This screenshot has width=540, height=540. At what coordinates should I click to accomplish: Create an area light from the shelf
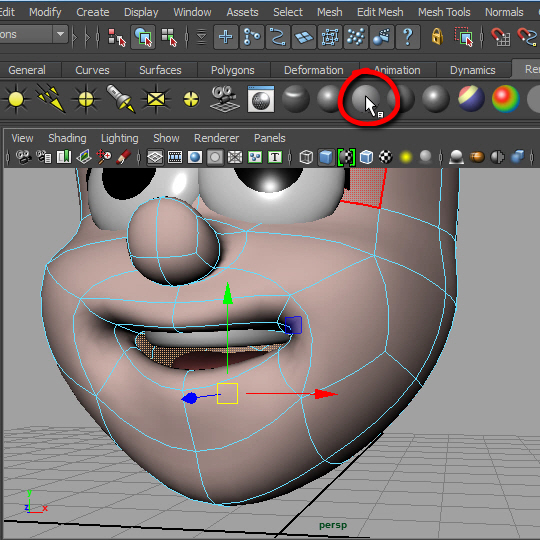pos(156,99)
